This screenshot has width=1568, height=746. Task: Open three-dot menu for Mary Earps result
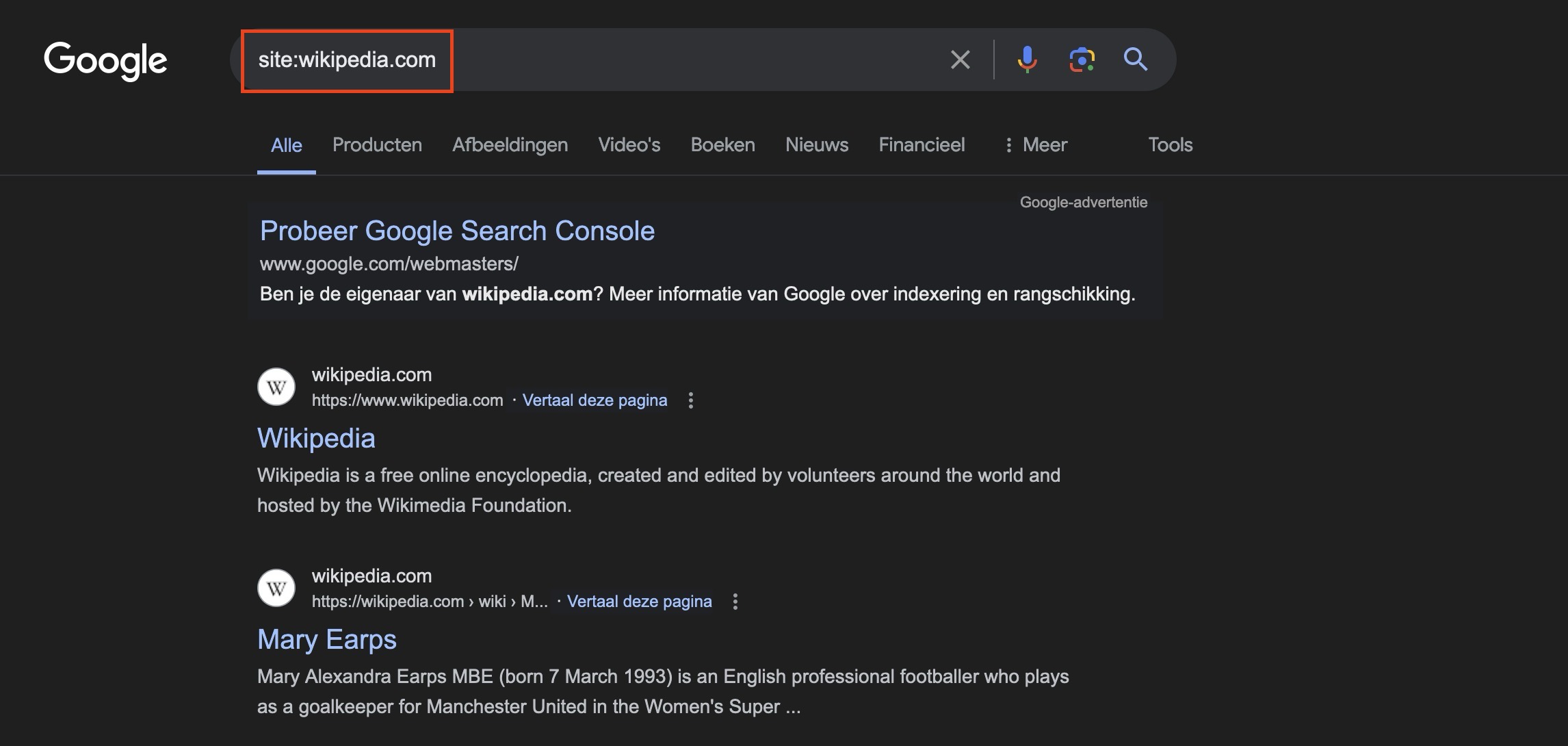(735, 602)
